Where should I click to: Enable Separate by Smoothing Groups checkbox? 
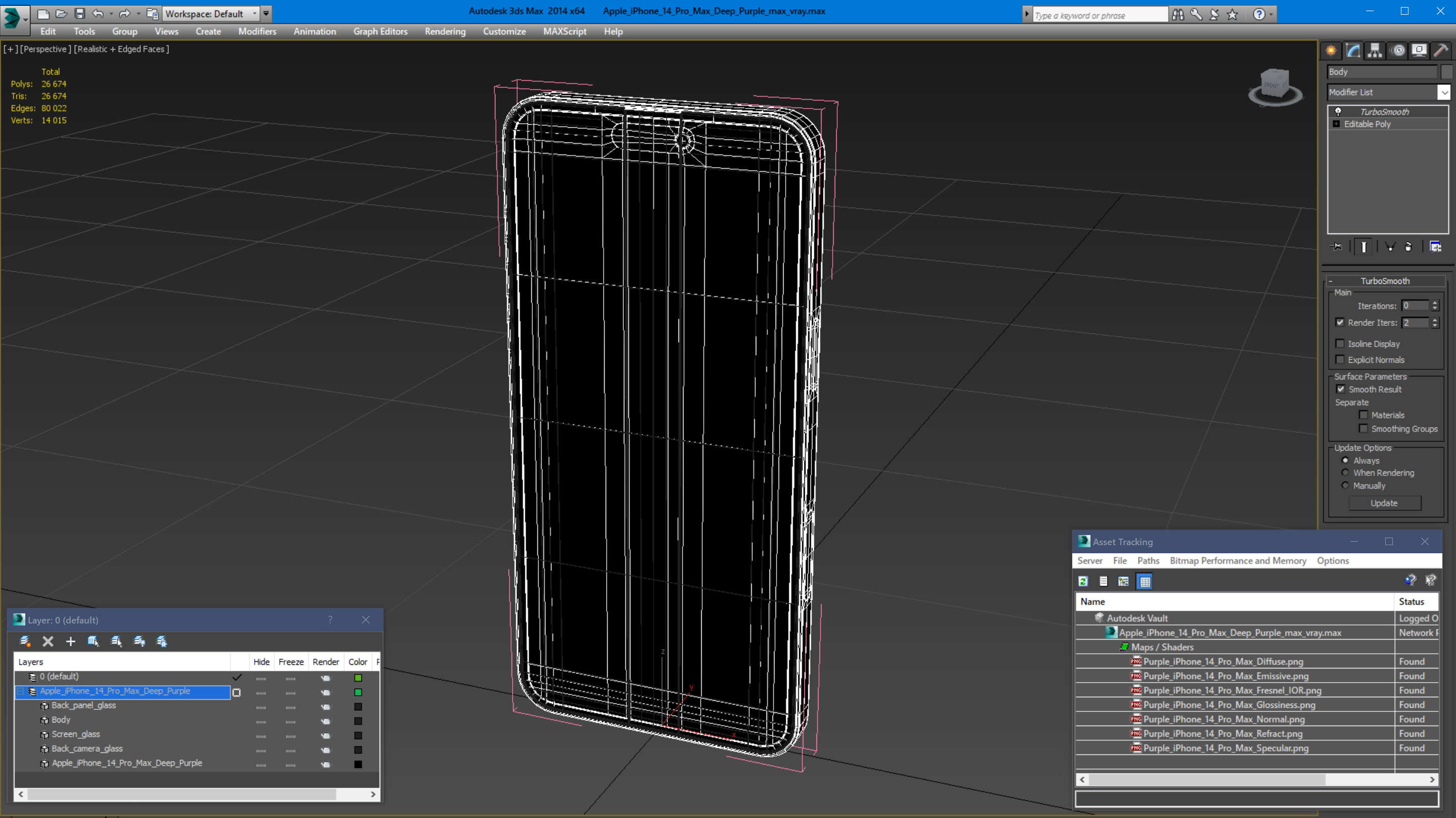click(1363, 429)
